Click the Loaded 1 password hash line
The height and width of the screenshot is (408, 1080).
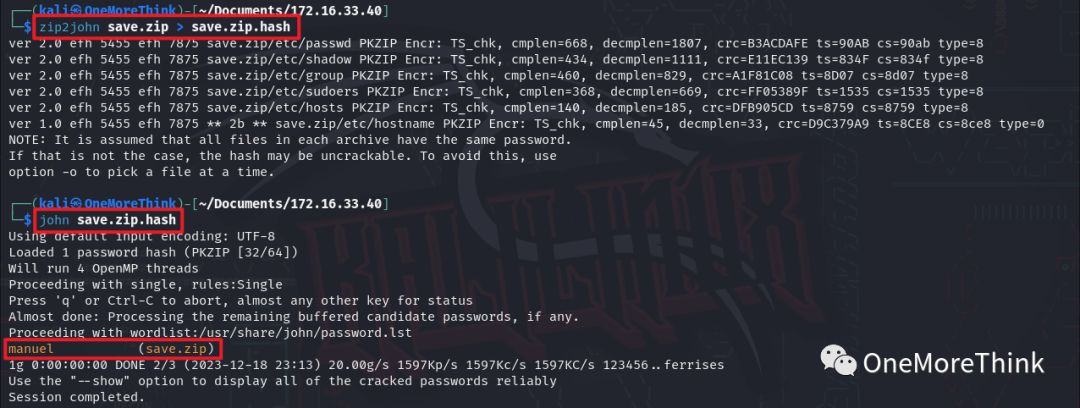153,252
